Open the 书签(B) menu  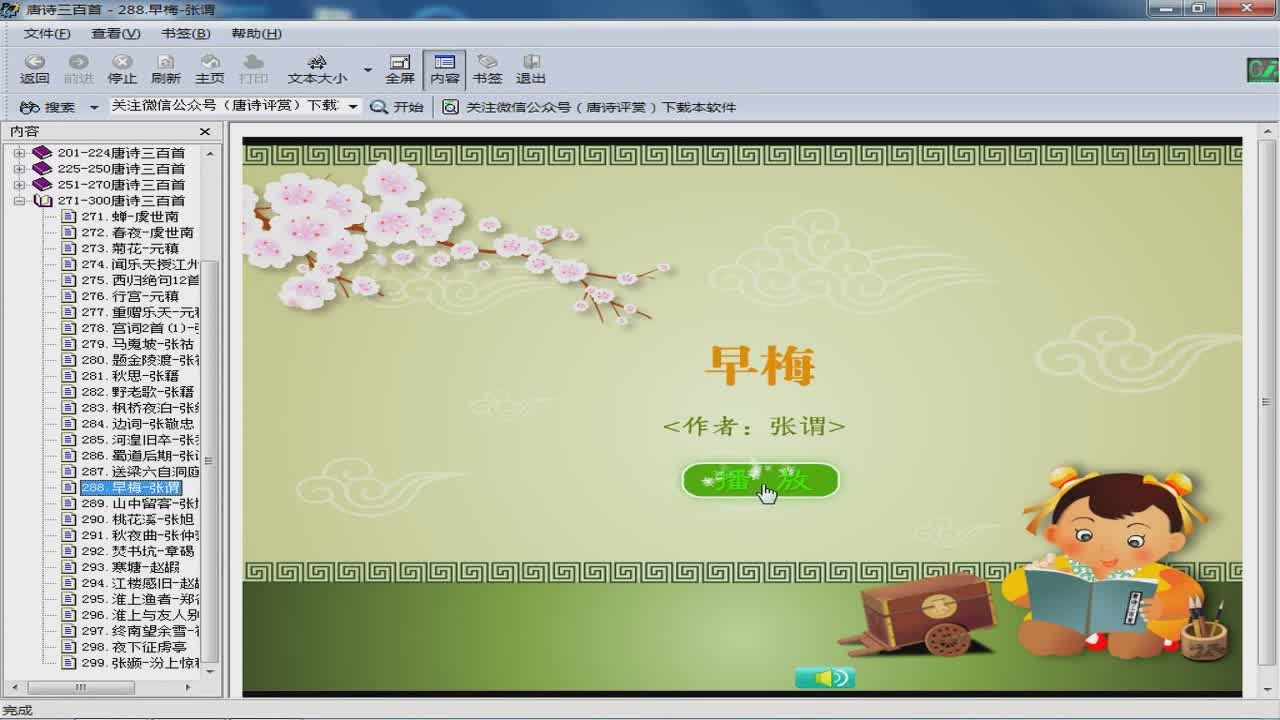coord(186,33)
